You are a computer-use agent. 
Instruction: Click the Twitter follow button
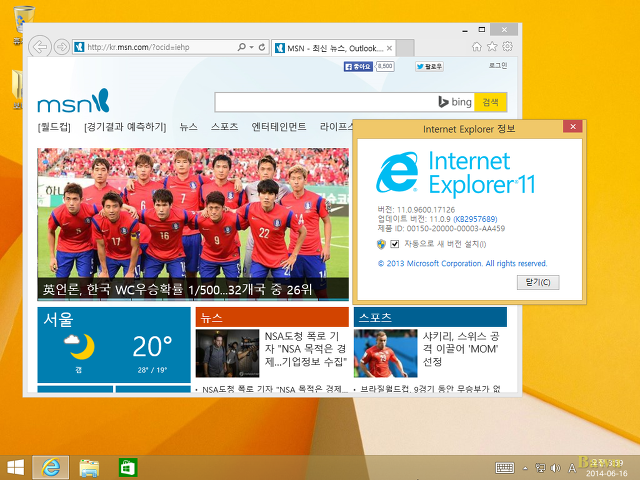point(429,66)
